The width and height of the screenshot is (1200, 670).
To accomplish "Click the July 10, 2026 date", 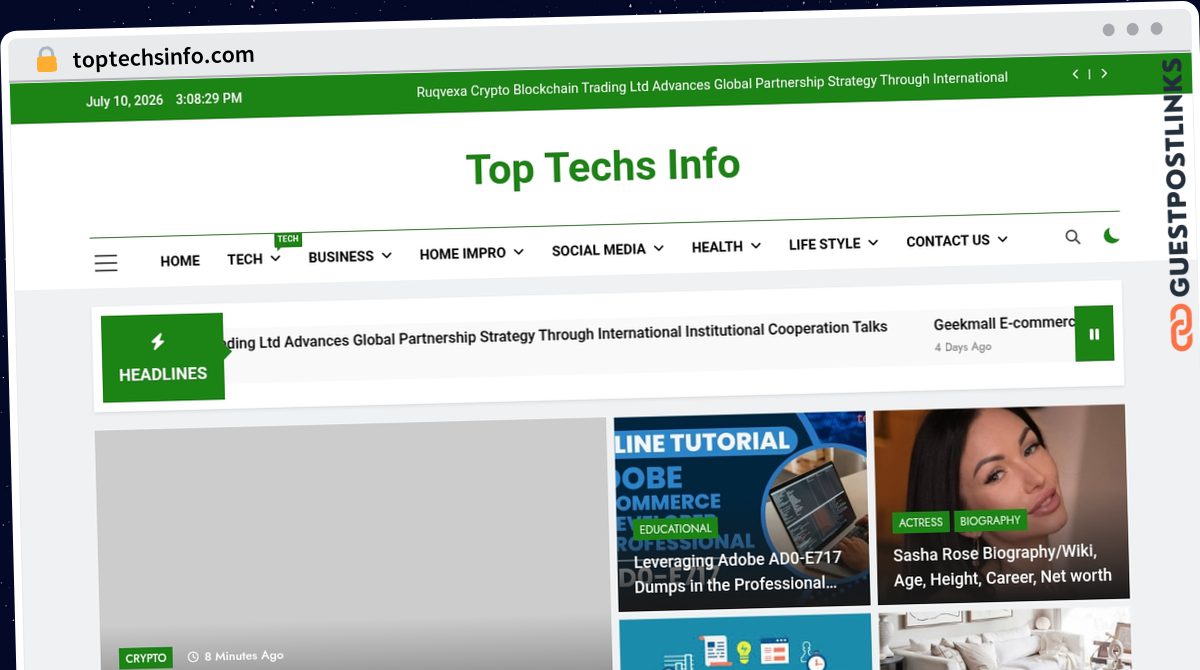I will [124, 101].
